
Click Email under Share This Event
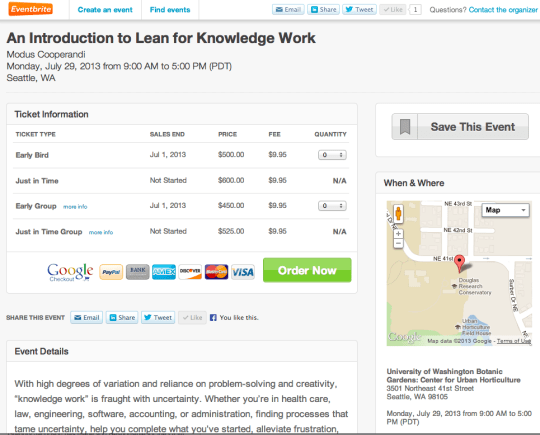[86, 318]
